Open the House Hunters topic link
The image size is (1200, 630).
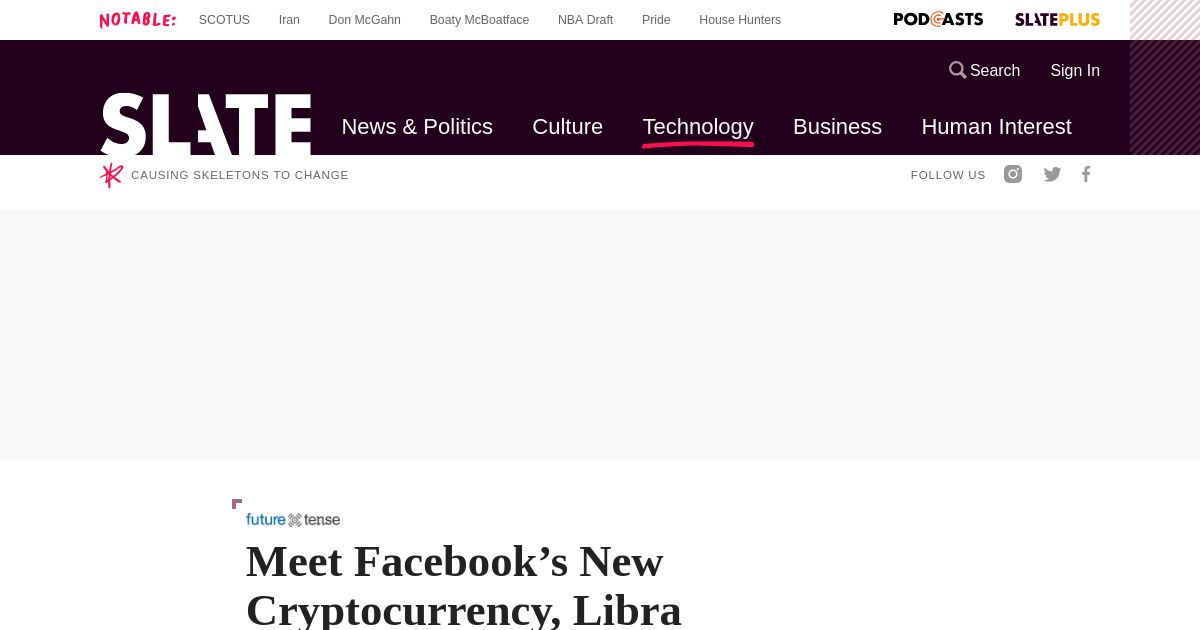click(x=740, y=20)
